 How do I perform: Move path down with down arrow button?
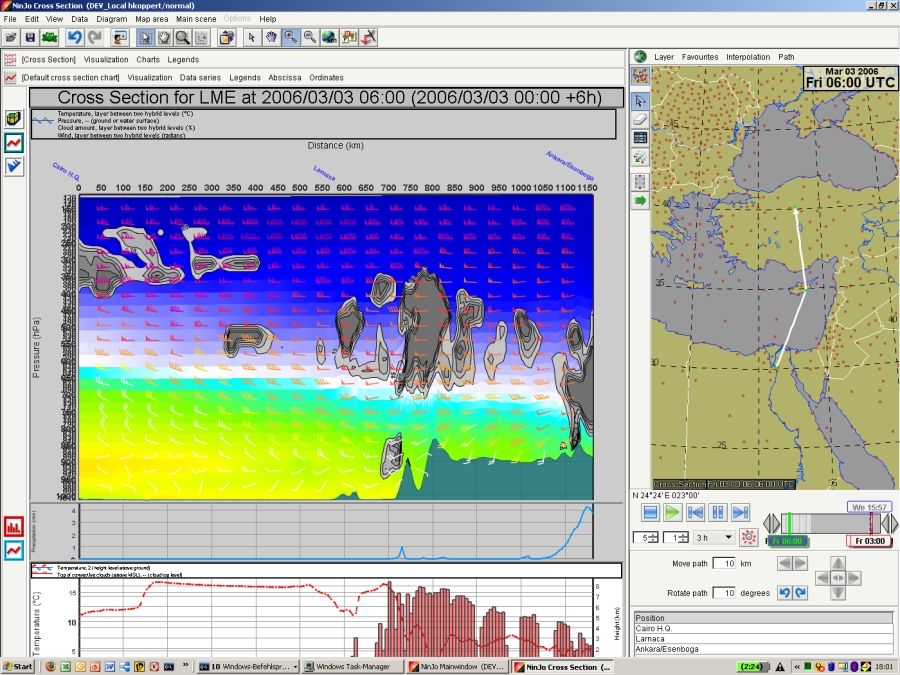tap(838, 592)
